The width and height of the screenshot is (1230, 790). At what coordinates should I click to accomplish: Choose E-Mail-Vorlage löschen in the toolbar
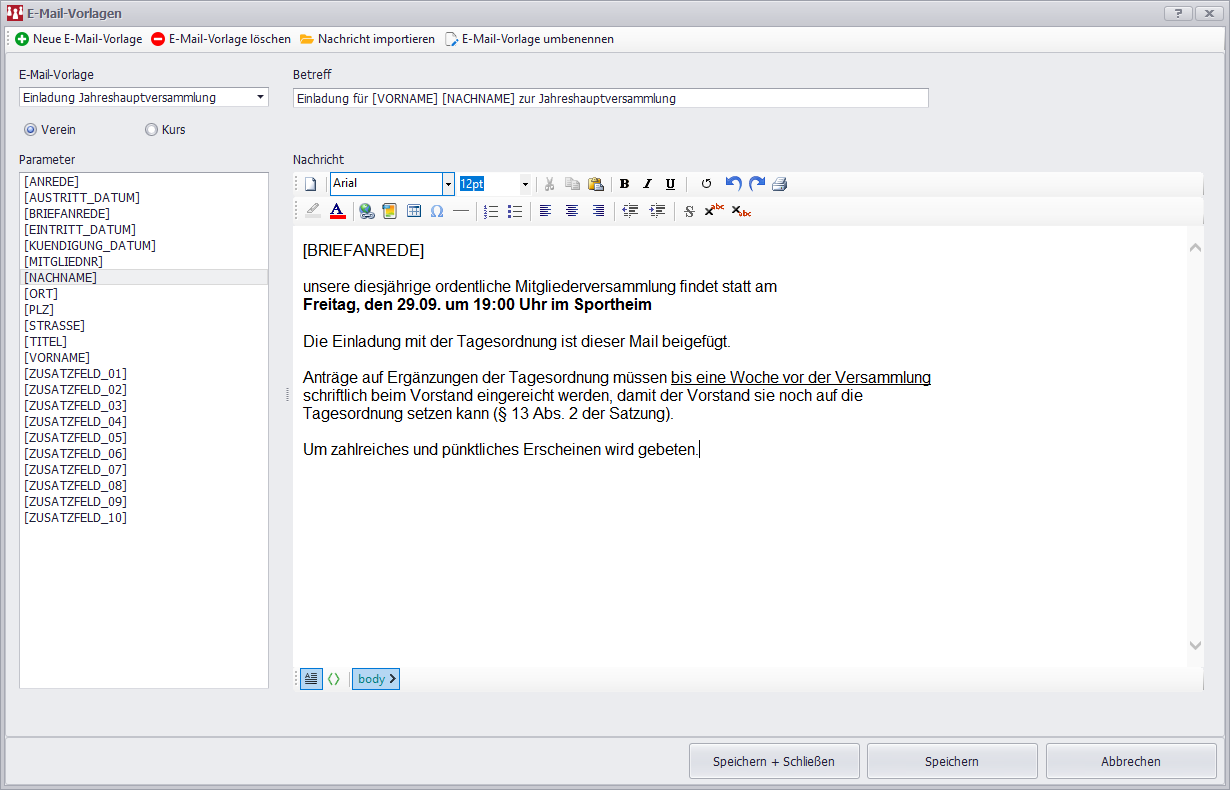(x=221, y=39)
